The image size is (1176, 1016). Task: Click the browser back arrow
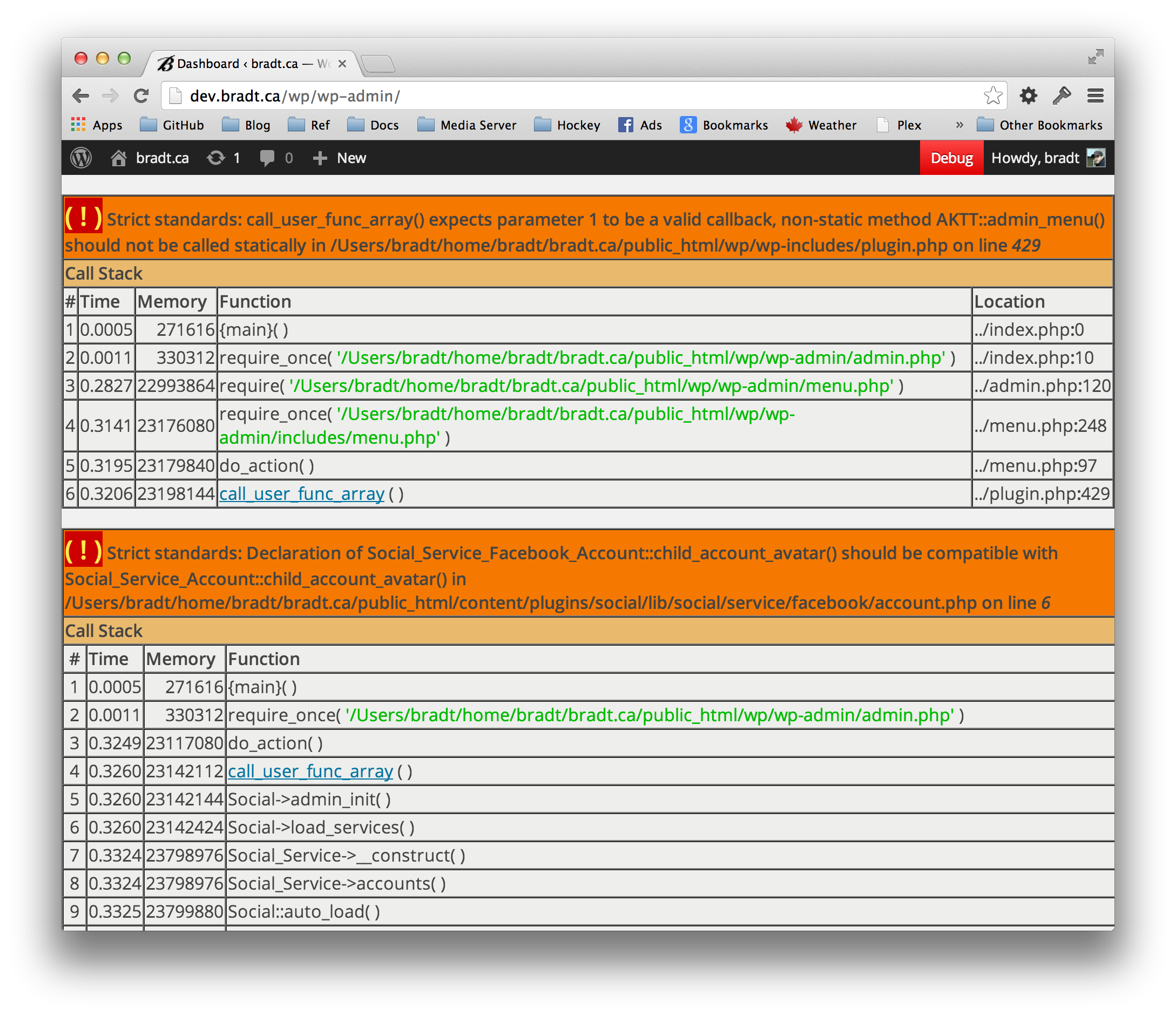click(80, 96)
